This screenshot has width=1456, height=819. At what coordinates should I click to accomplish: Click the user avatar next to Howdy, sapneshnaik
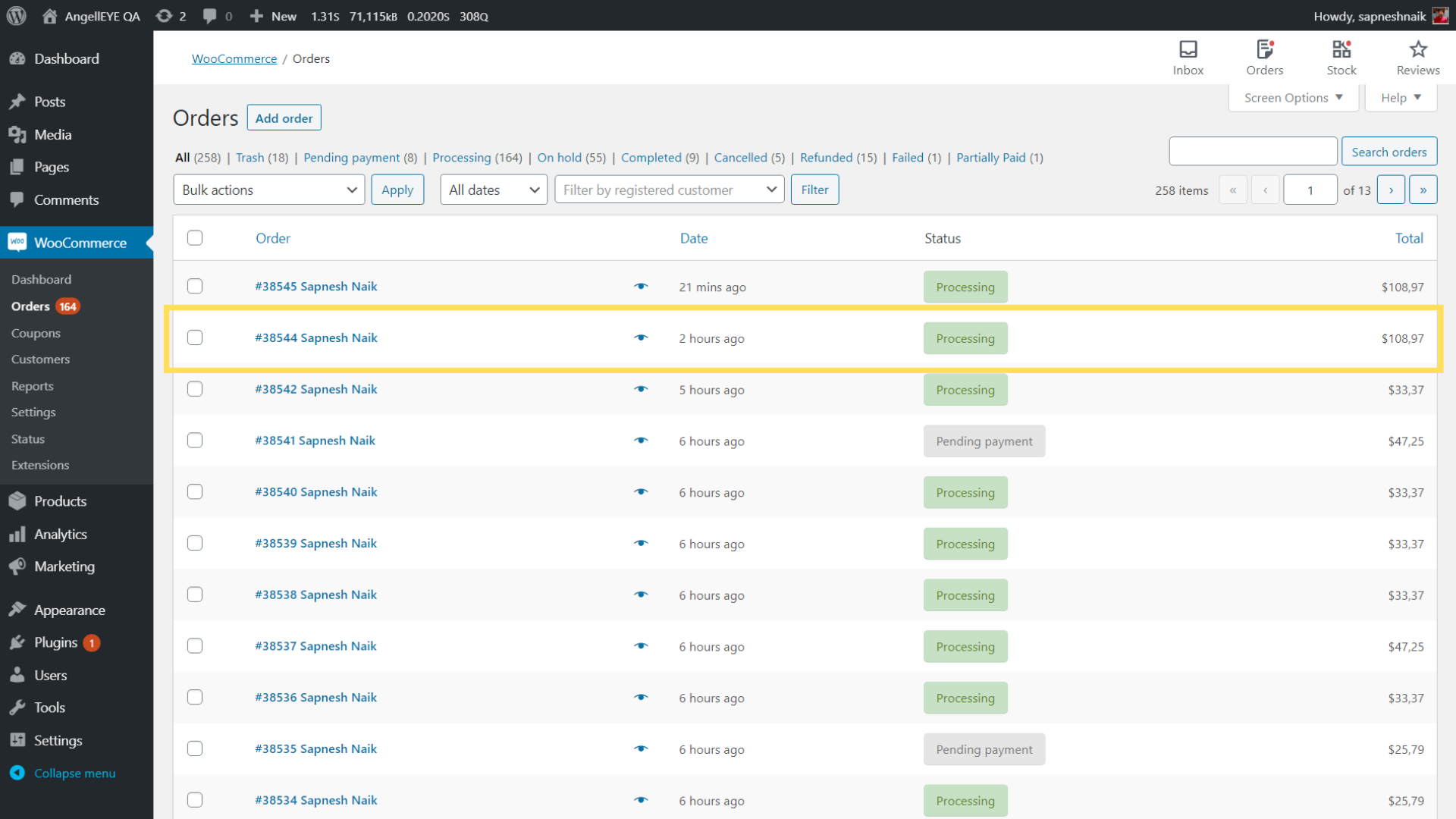1440,16
